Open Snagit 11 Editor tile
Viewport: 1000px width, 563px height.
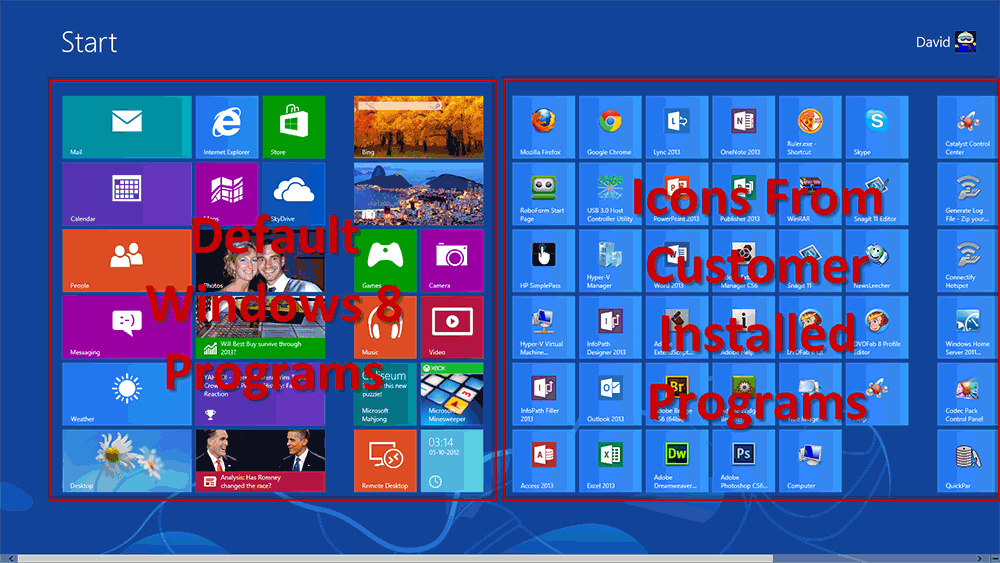click(877, 193)
